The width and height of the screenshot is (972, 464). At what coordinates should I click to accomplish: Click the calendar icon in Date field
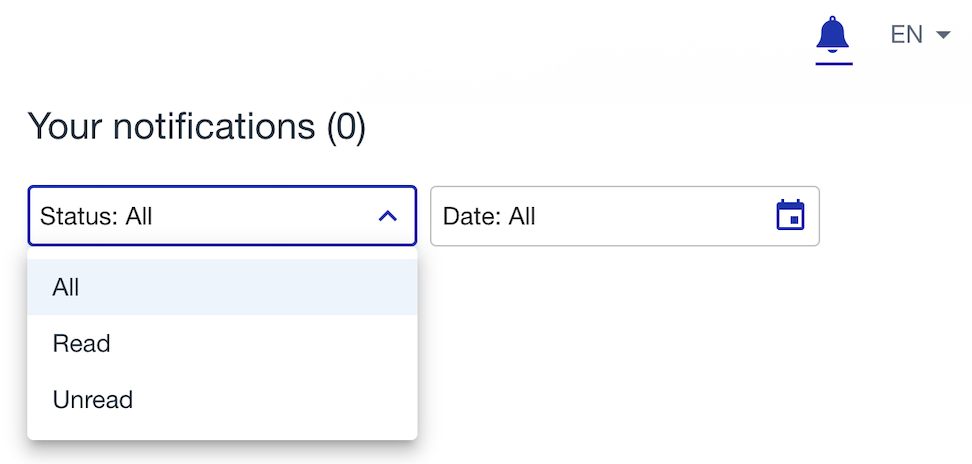pyautogui.click(x=790, y=216)
